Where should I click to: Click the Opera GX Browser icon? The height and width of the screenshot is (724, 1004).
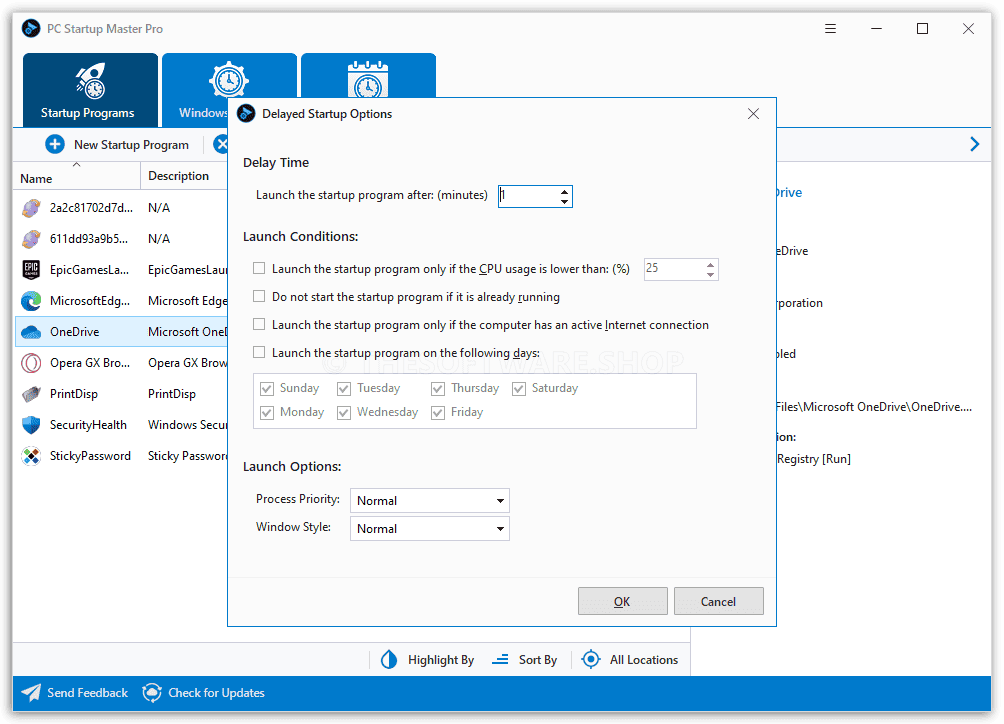[31, 363]
